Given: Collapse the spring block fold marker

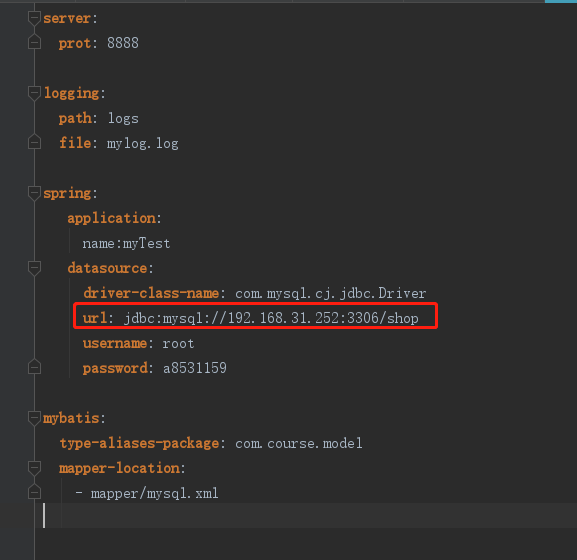Looking at the screenshot, I should 34,193.
